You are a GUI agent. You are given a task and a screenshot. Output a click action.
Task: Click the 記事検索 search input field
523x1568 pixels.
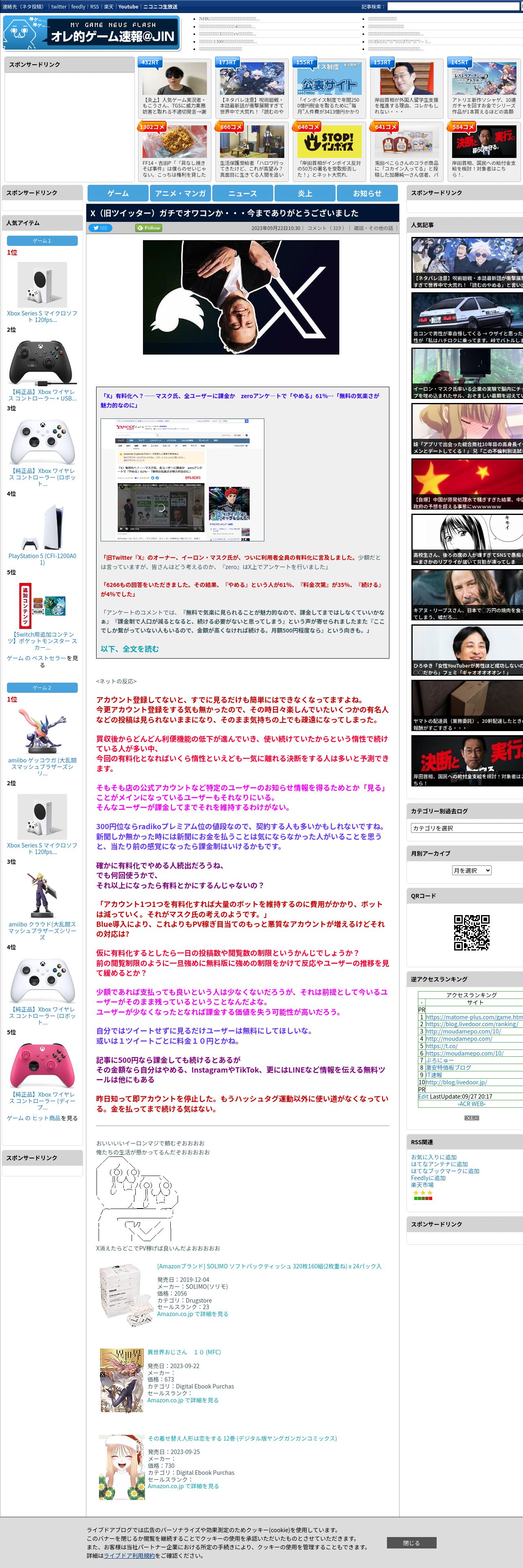tap(453, 7)
